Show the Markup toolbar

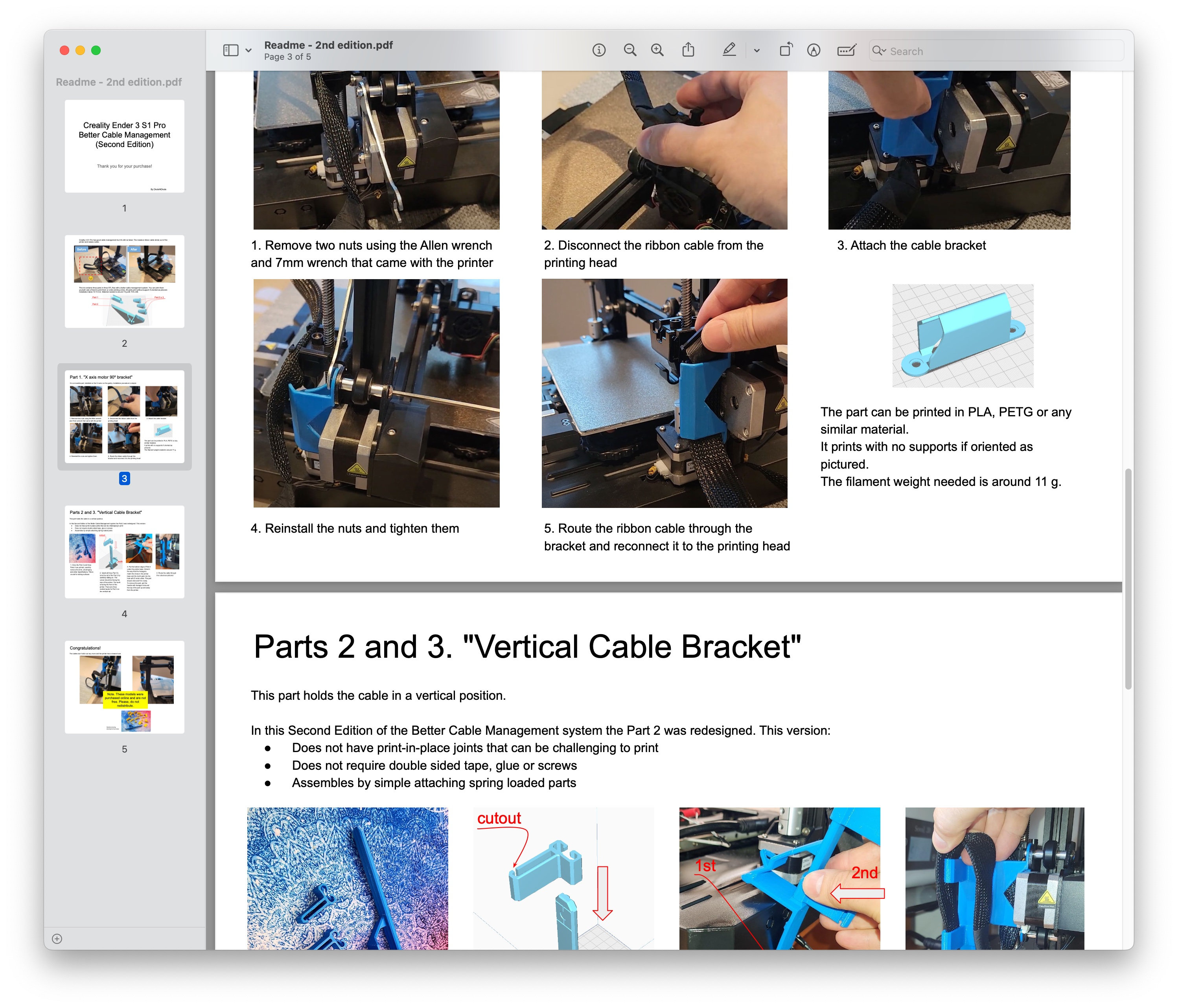click(x=814, y=51)
